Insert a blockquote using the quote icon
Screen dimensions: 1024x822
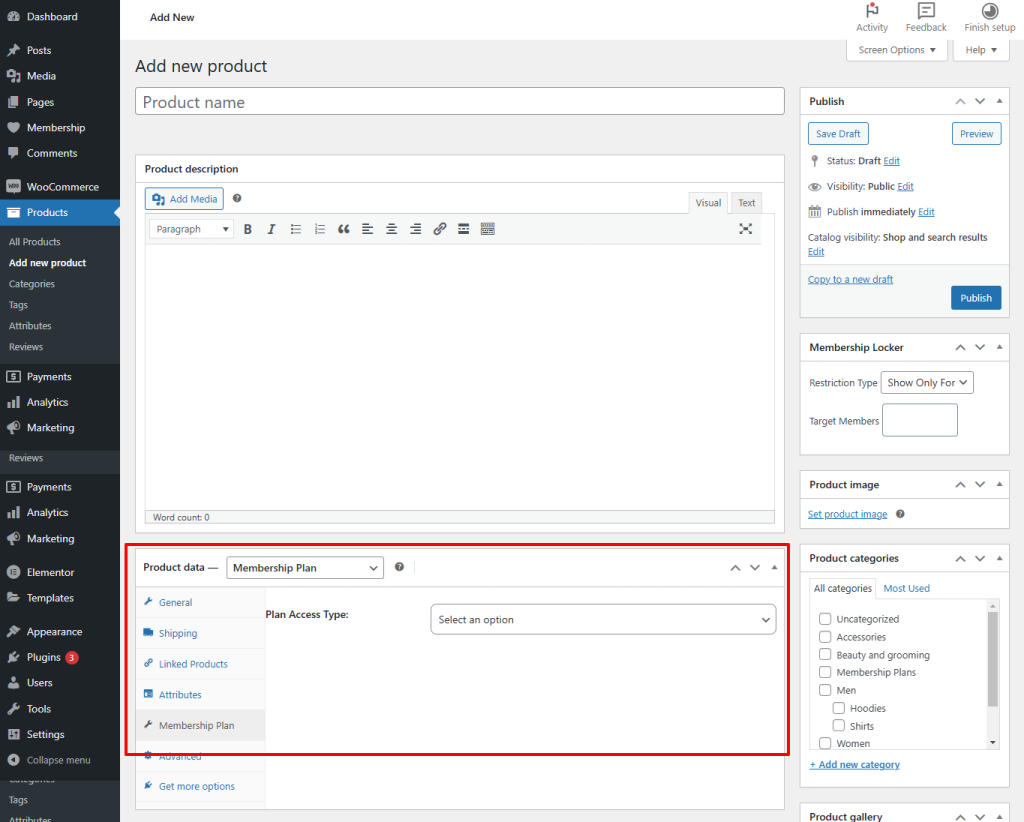point(343,229)
